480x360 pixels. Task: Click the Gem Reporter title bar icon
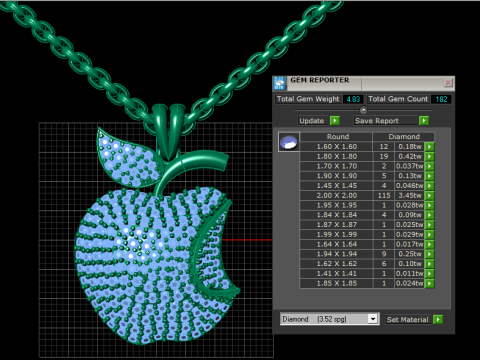pyautogui.click(x=280, y=83)
